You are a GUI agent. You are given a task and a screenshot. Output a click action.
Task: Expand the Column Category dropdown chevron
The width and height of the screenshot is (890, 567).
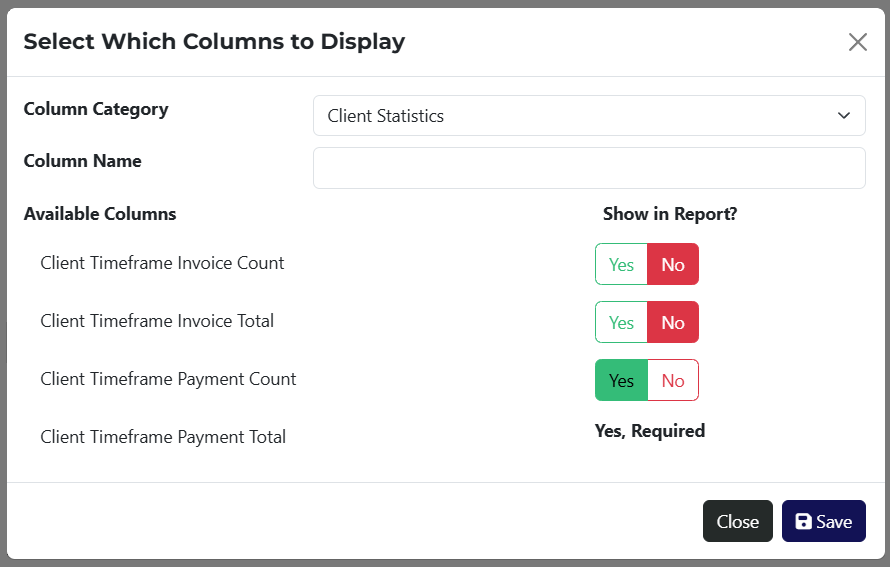pos(843,116)
